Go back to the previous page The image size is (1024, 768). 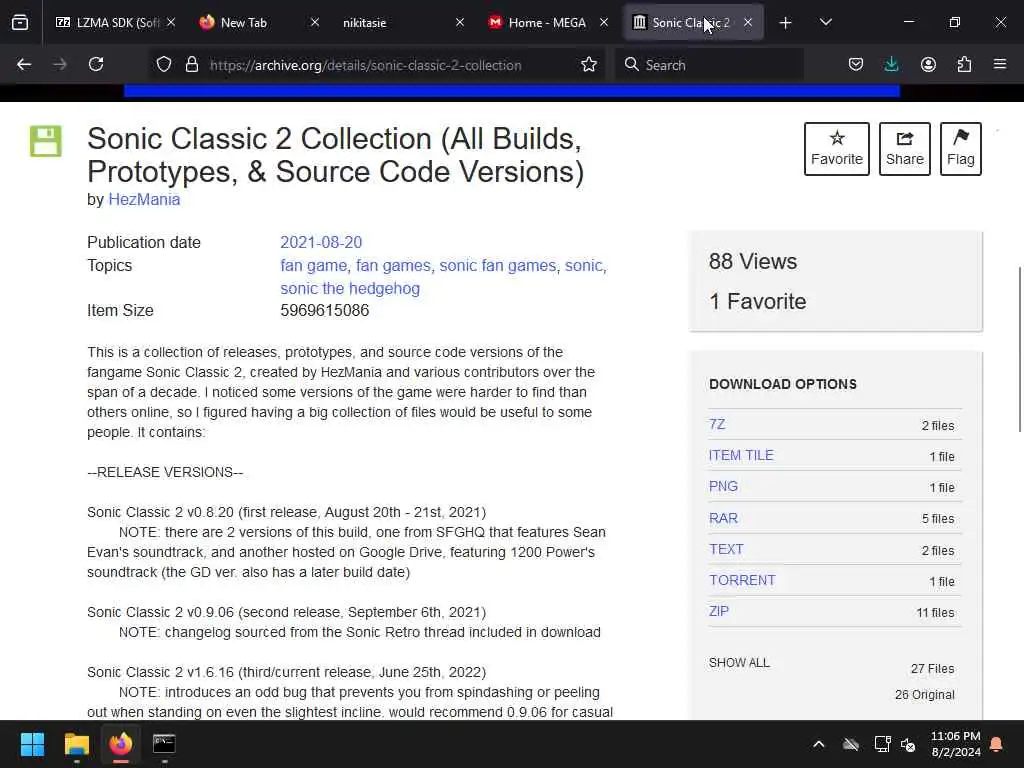tap(24, 65)
